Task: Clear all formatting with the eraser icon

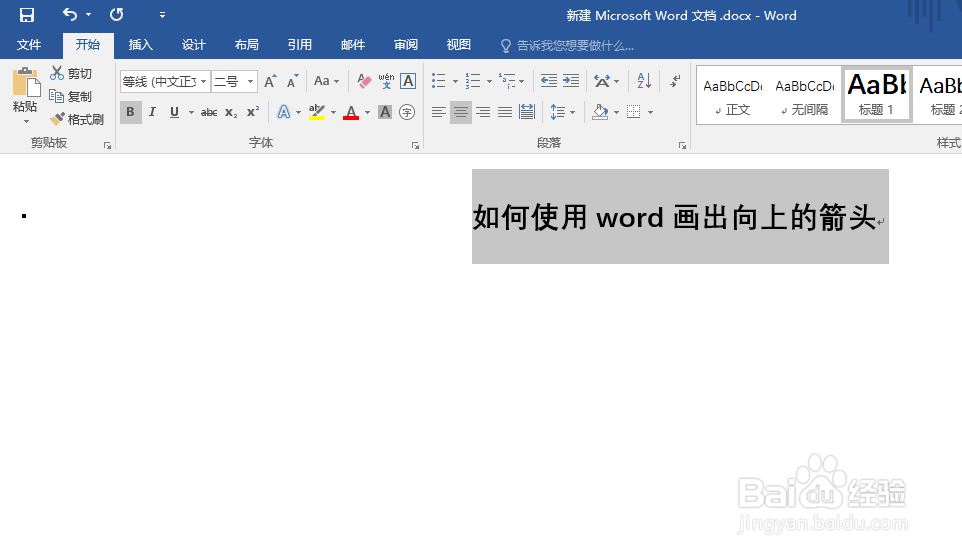Action: [364, 81]
